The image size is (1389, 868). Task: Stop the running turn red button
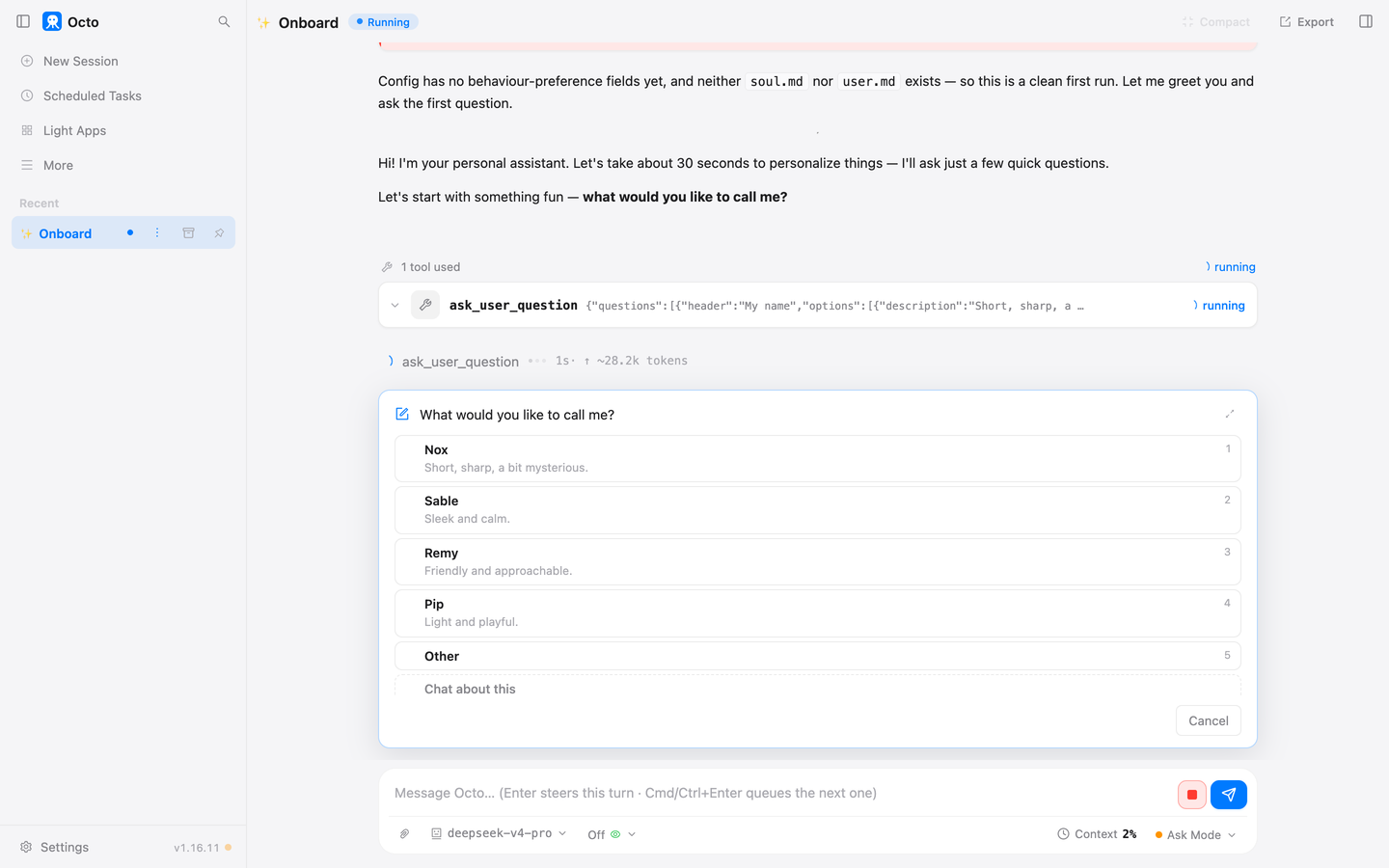coord(1192,795)
